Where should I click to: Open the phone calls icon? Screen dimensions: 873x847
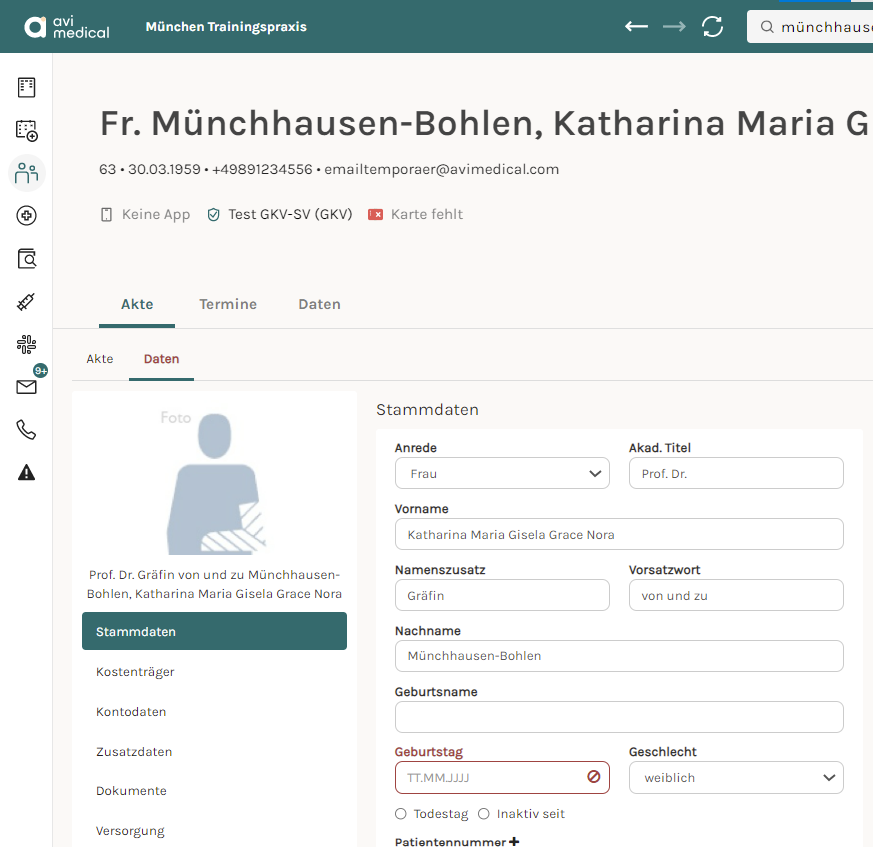(x=26, y=430)
